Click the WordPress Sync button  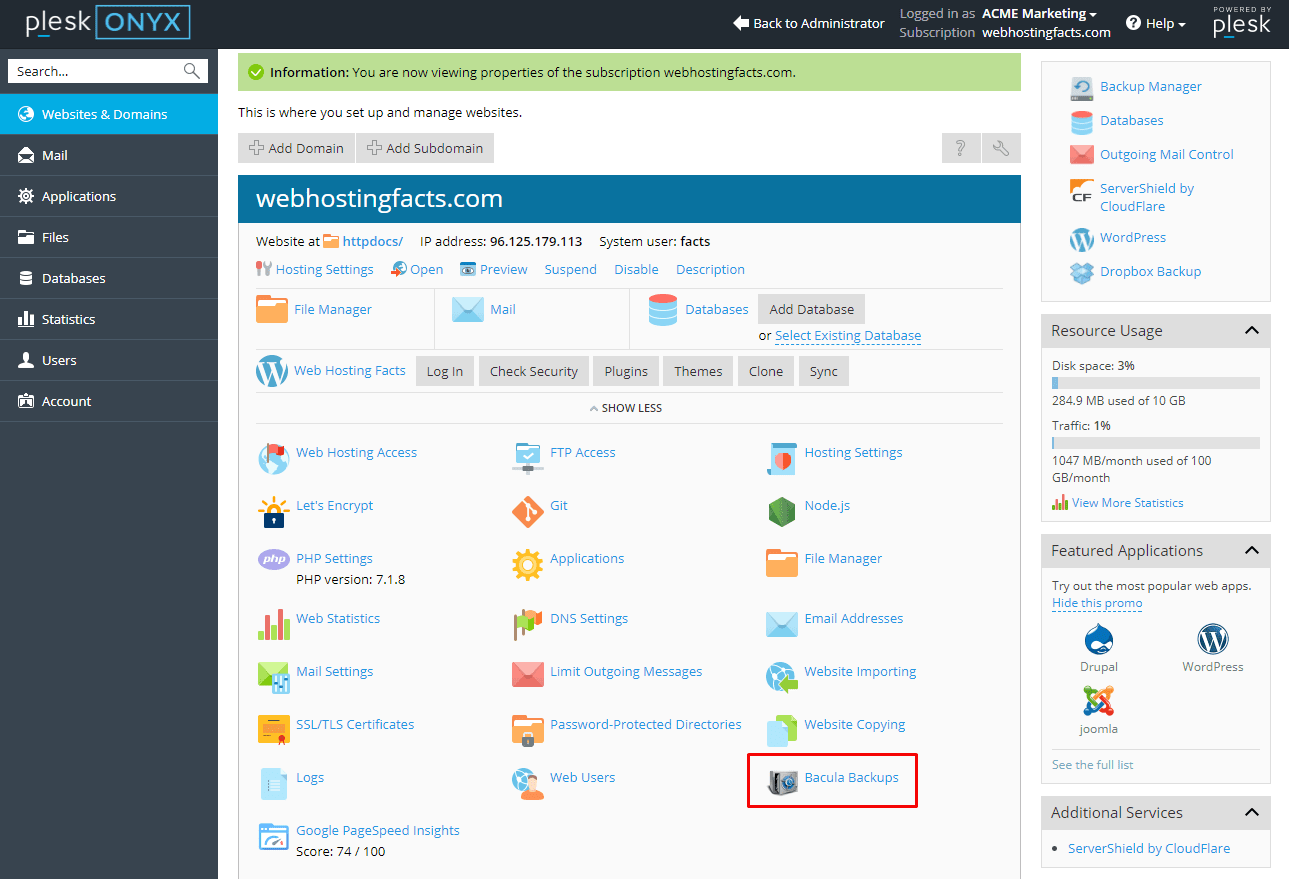coord(824,371)
